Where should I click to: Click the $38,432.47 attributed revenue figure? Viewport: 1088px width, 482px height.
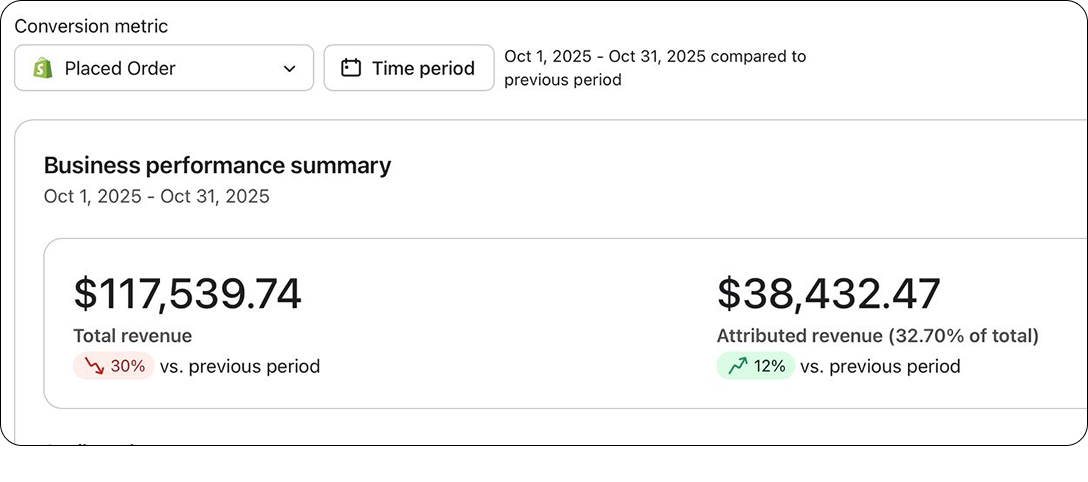[828, 293]
